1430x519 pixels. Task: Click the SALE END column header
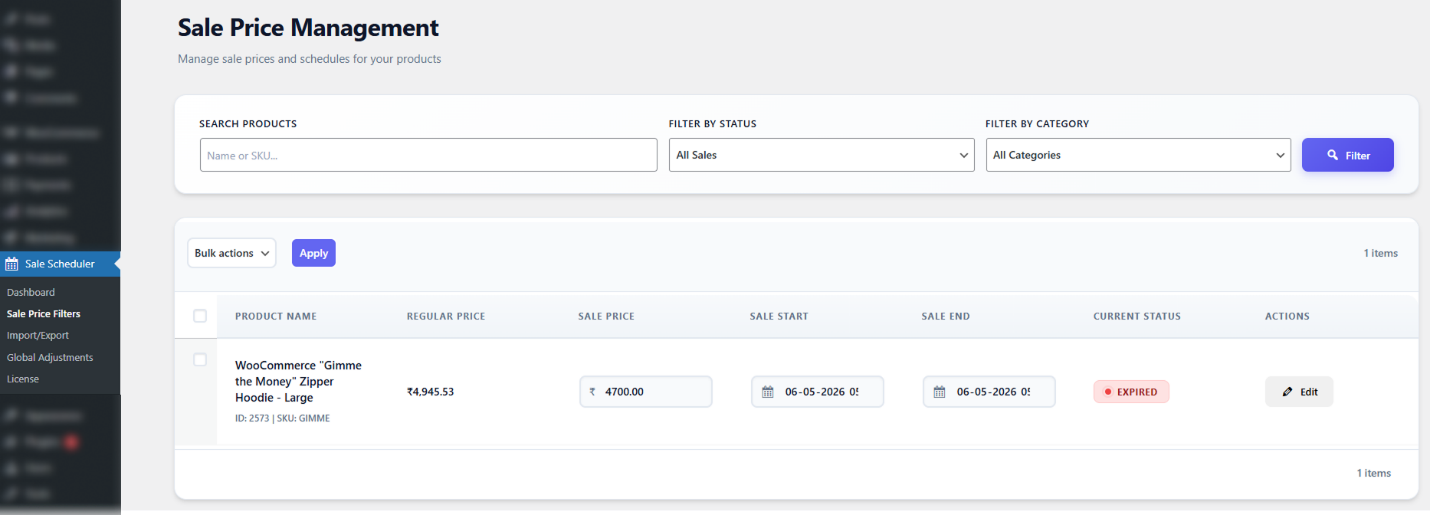click(x=946, y=316)
